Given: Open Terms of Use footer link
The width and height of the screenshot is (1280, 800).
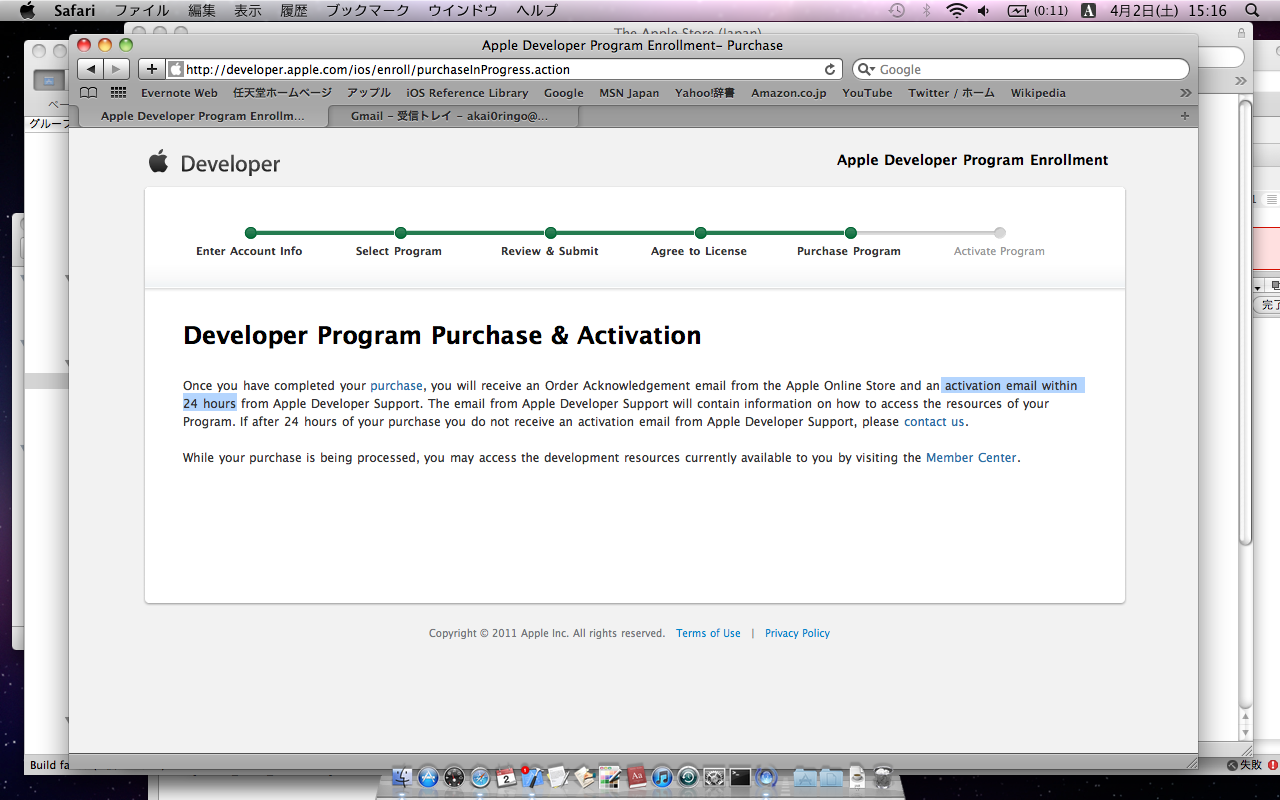Looking at the screenshot, I should click(708, 633).
